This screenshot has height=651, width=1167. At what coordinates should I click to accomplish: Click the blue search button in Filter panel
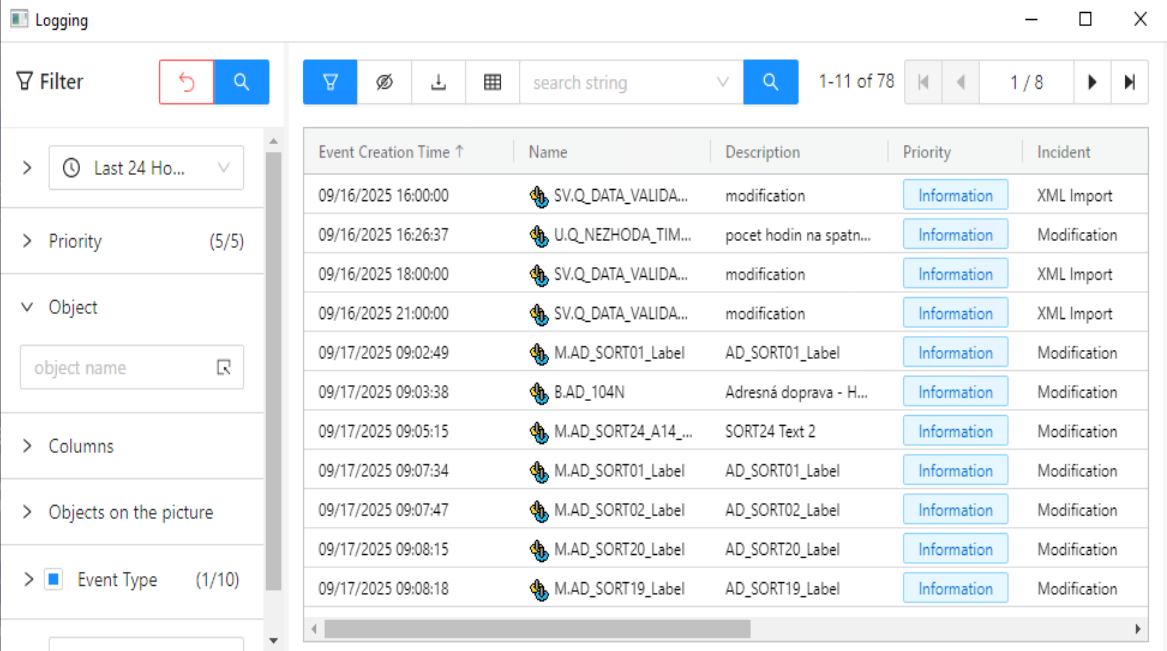pos(241,82)
